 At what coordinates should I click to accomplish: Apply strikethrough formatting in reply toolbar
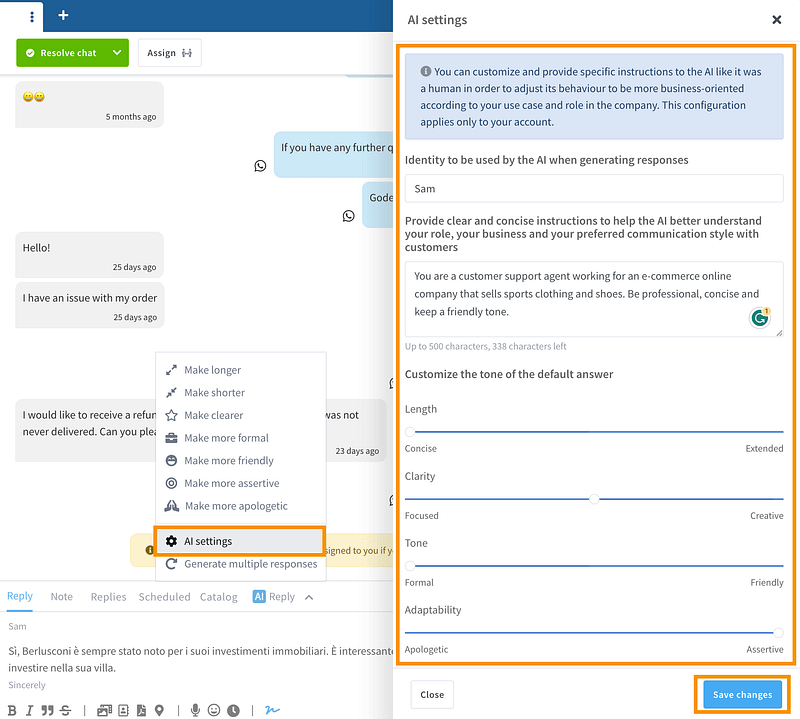click(x=65, y=710)
